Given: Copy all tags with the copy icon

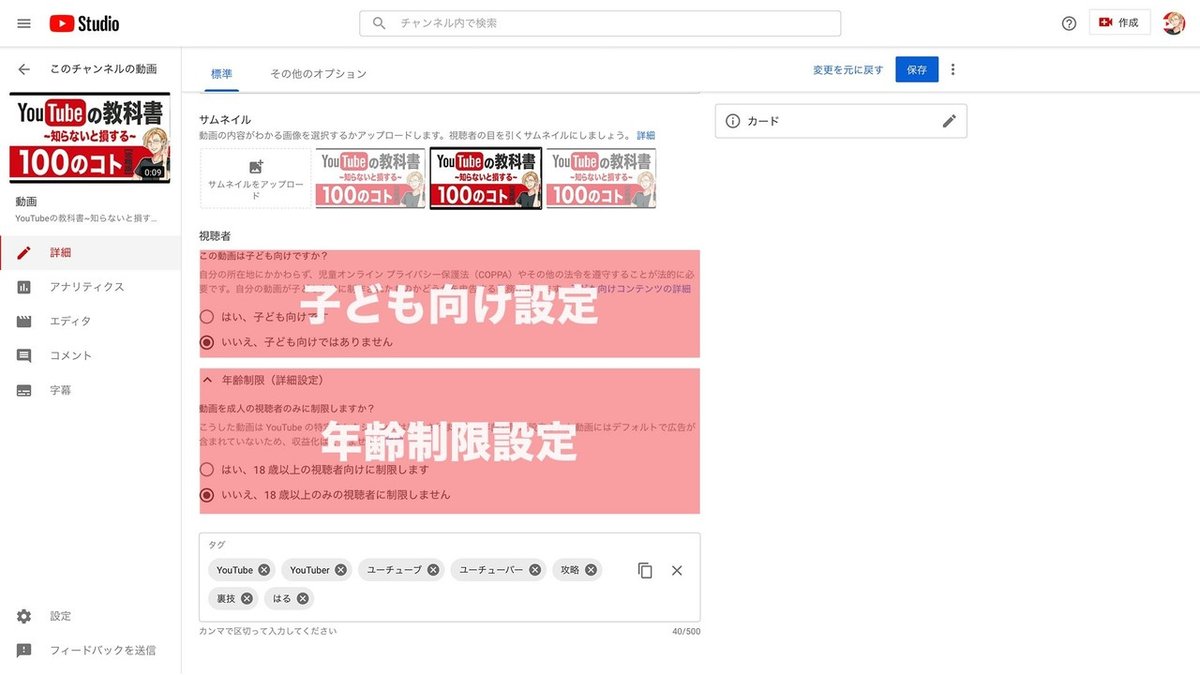Looking at the screenshot, I should coord(645,570).
